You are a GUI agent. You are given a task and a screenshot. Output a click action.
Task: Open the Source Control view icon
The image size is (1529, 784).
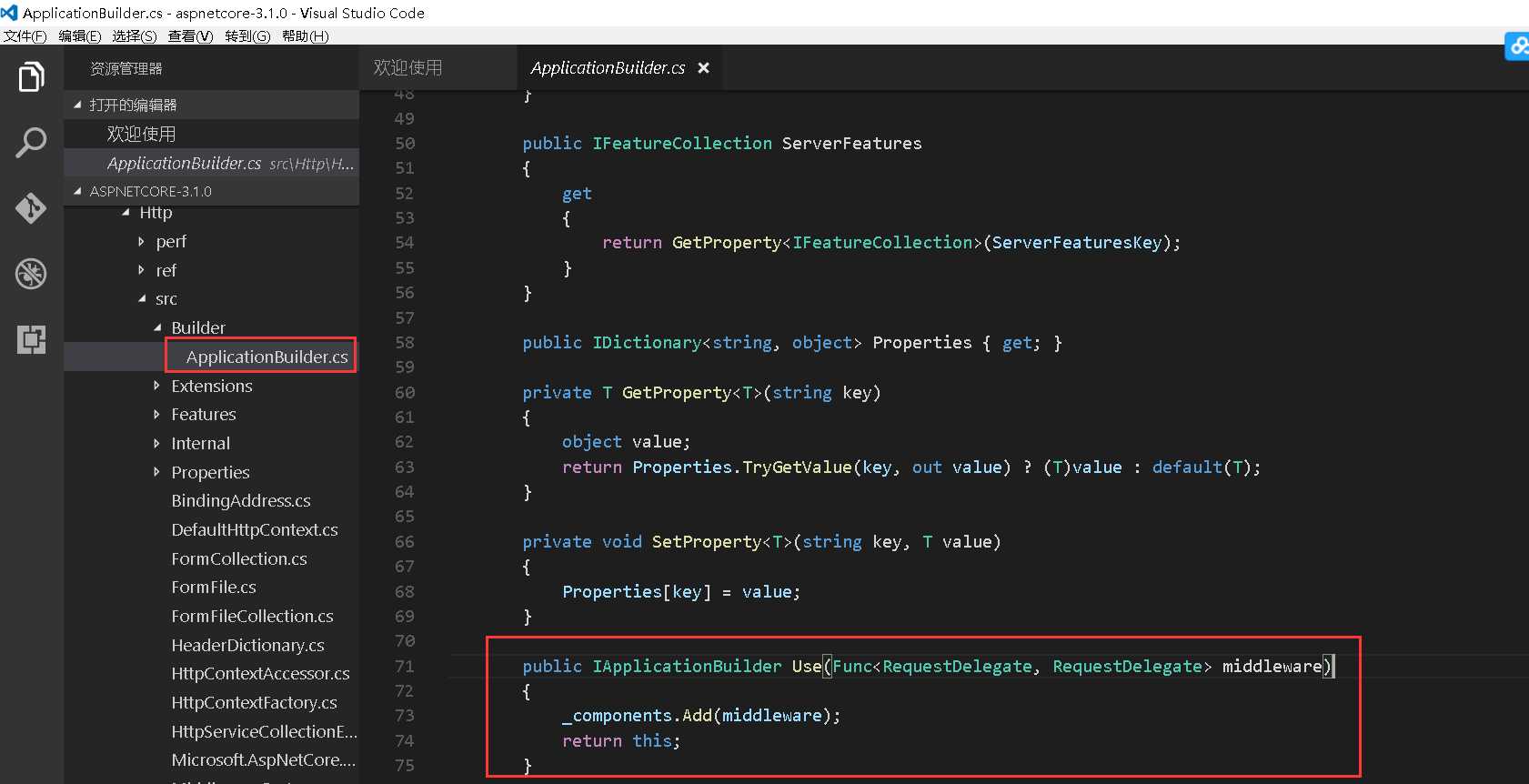click(x=31, y=208)
